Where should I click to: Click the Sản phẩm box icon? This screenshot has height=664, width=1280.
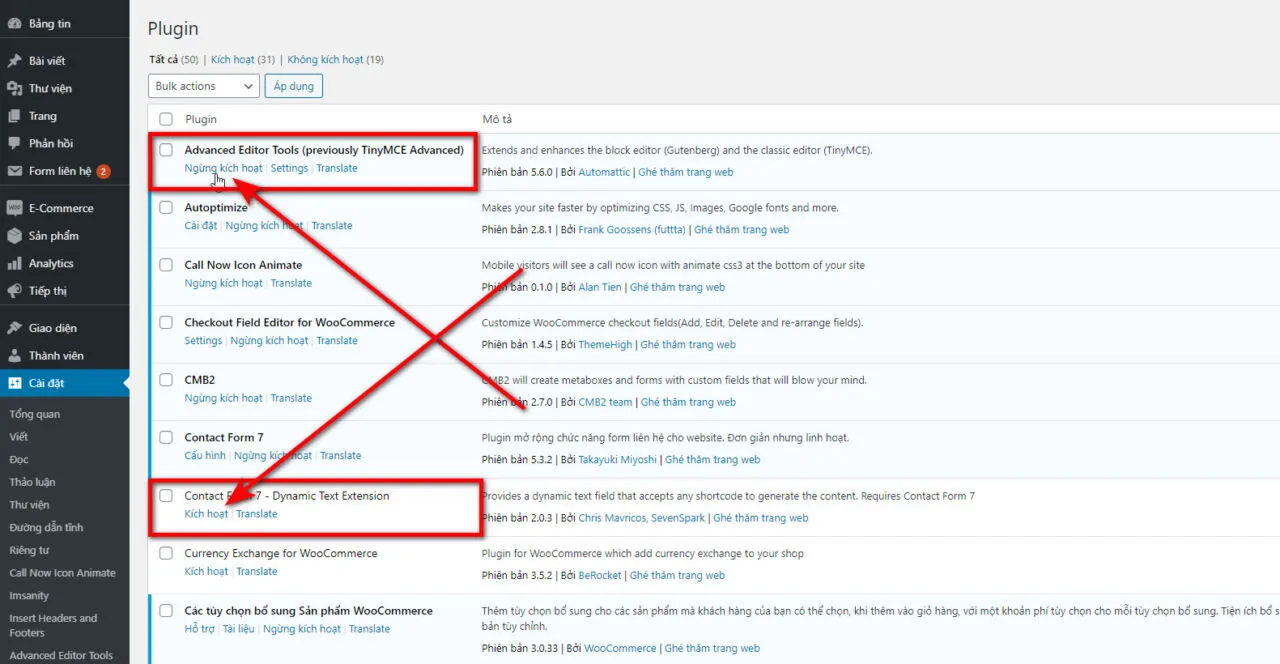pyautogui.click(x=15, y=236)
